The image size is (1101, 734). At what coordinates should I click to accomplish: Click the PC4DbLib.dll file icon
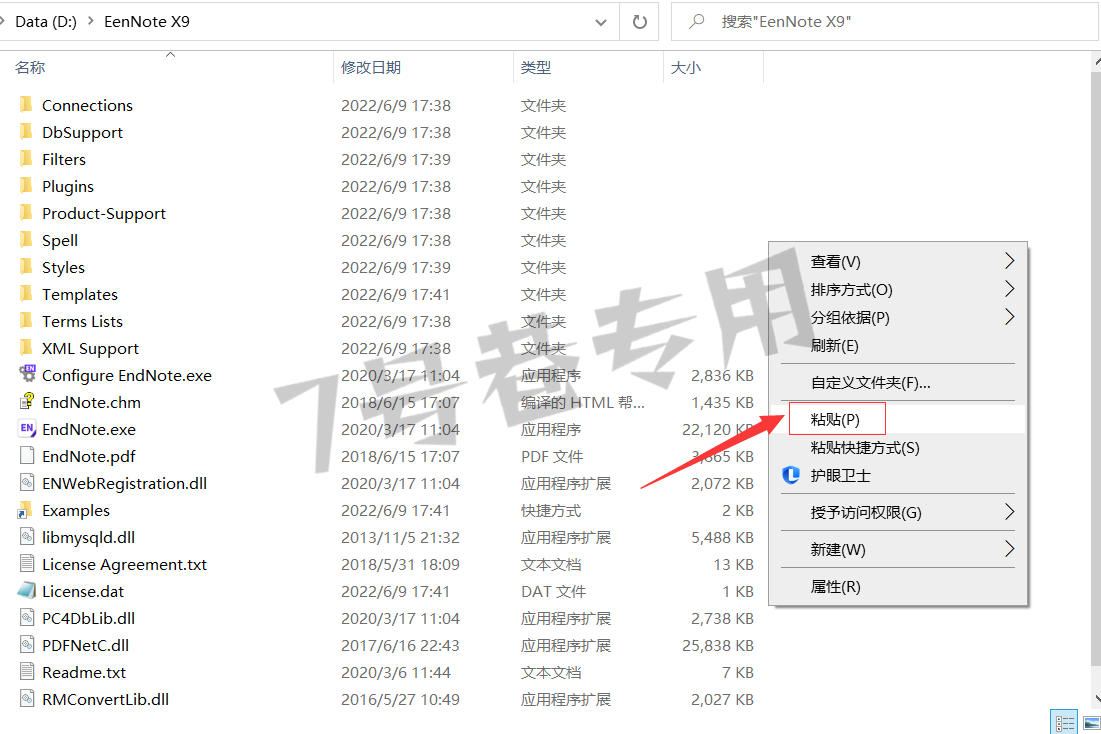click(x=27, y=617)
